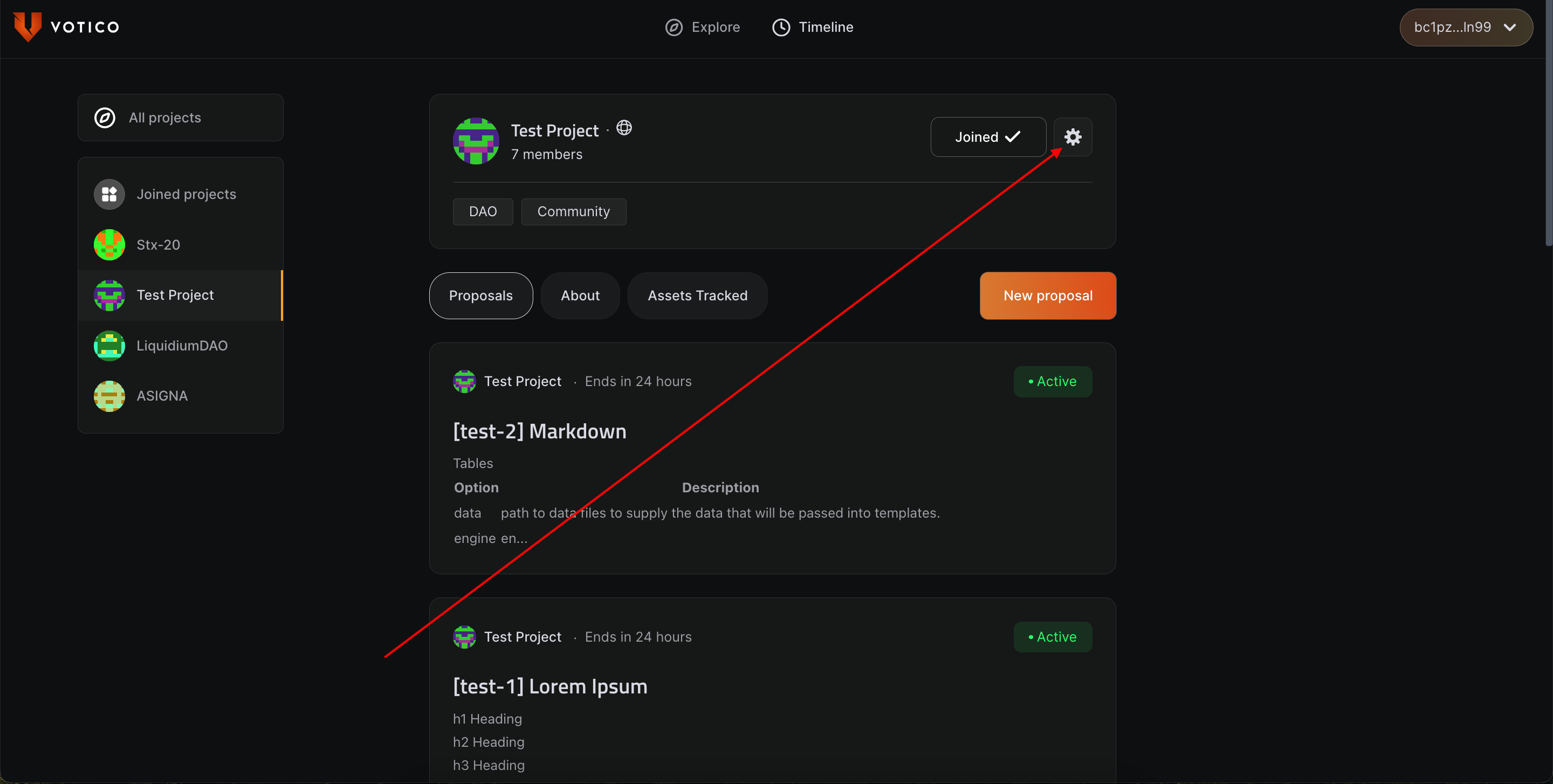Toggle the Joined membership button
This screenshot has width=1553, height=784.
(987, 137)
